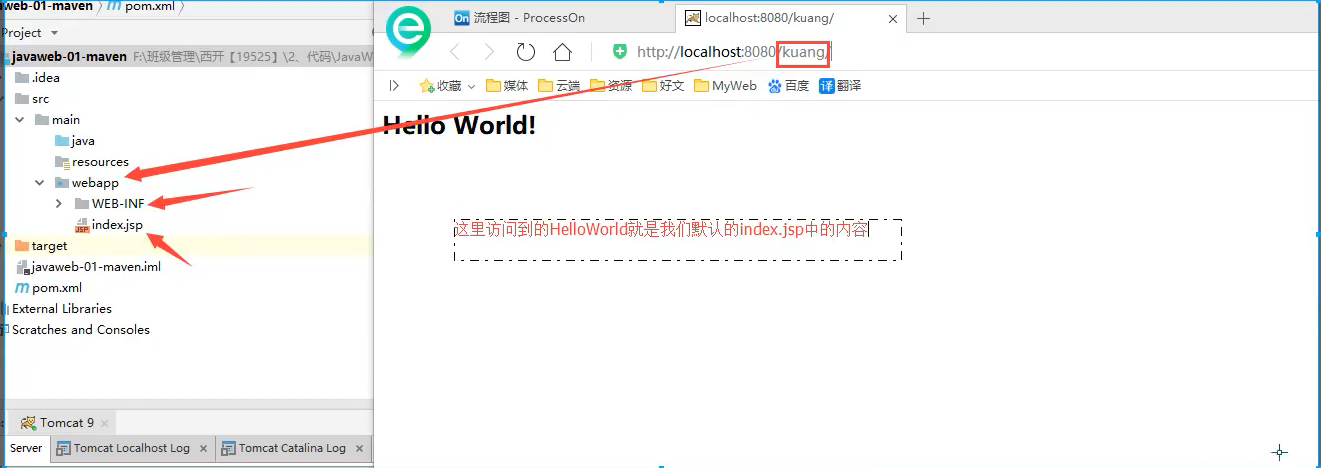Open a new browser tab with plus
This screenshot has height=468, width=1321.
(x=924, y=18)
